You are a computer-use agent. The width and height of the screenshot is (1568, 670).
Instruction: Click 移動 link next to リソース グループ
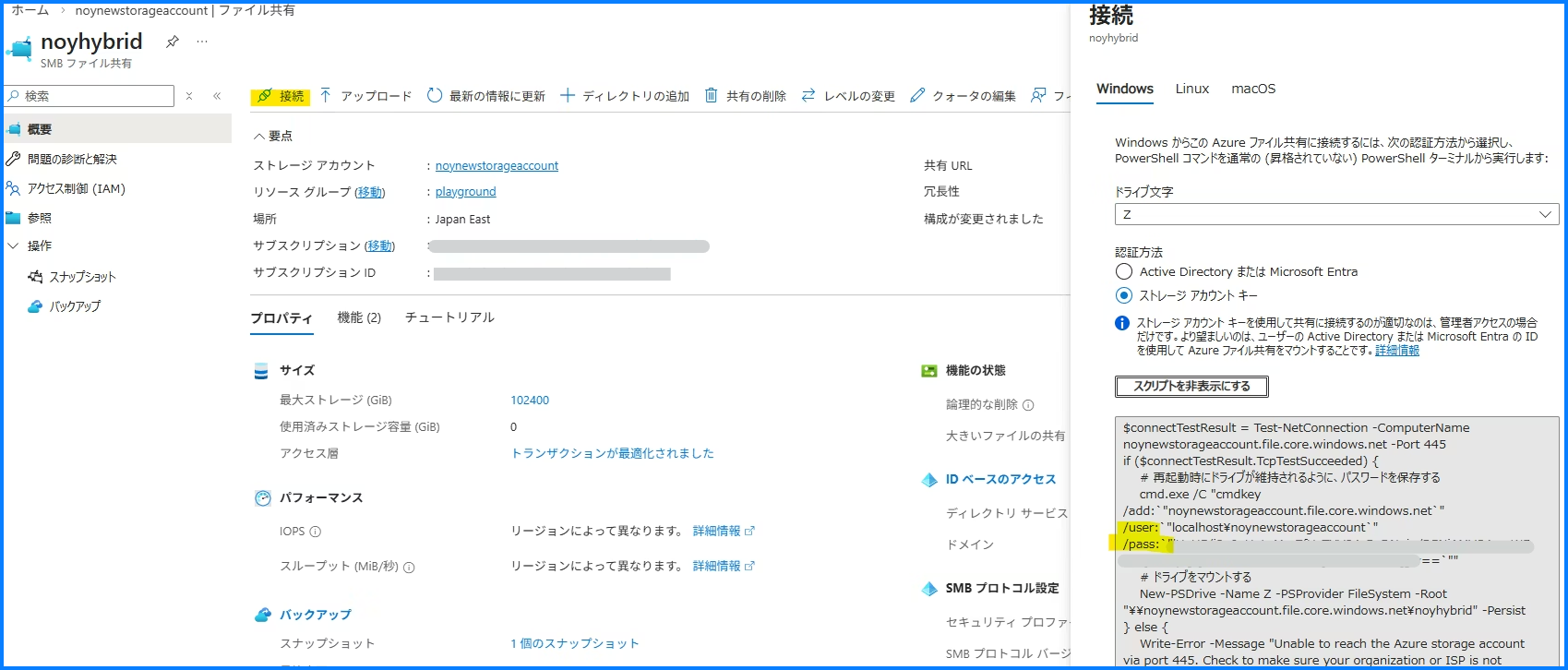click(370, 192)
